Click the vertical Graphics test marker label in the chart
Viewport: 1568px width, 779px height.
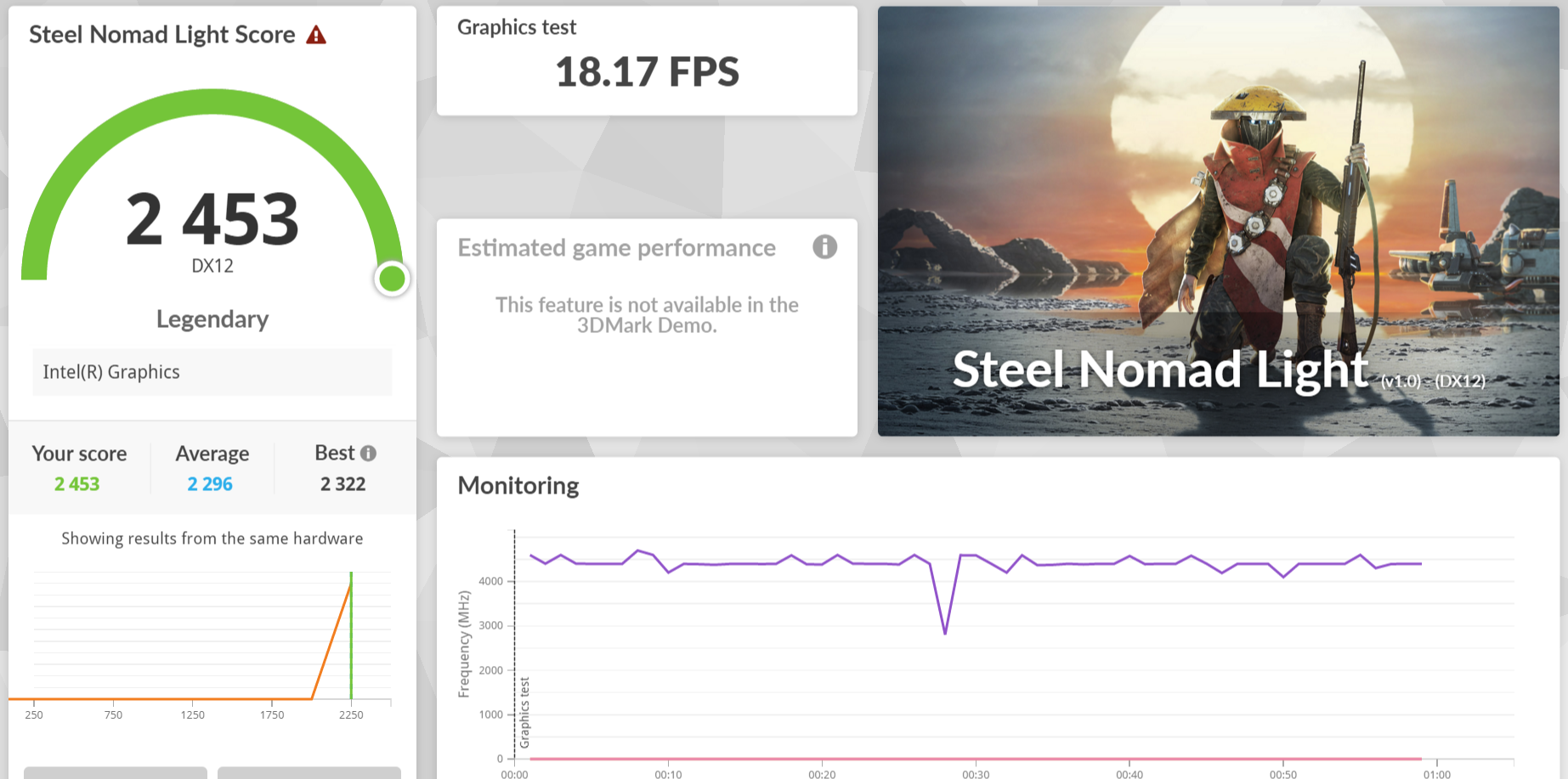tap(524, 713)
